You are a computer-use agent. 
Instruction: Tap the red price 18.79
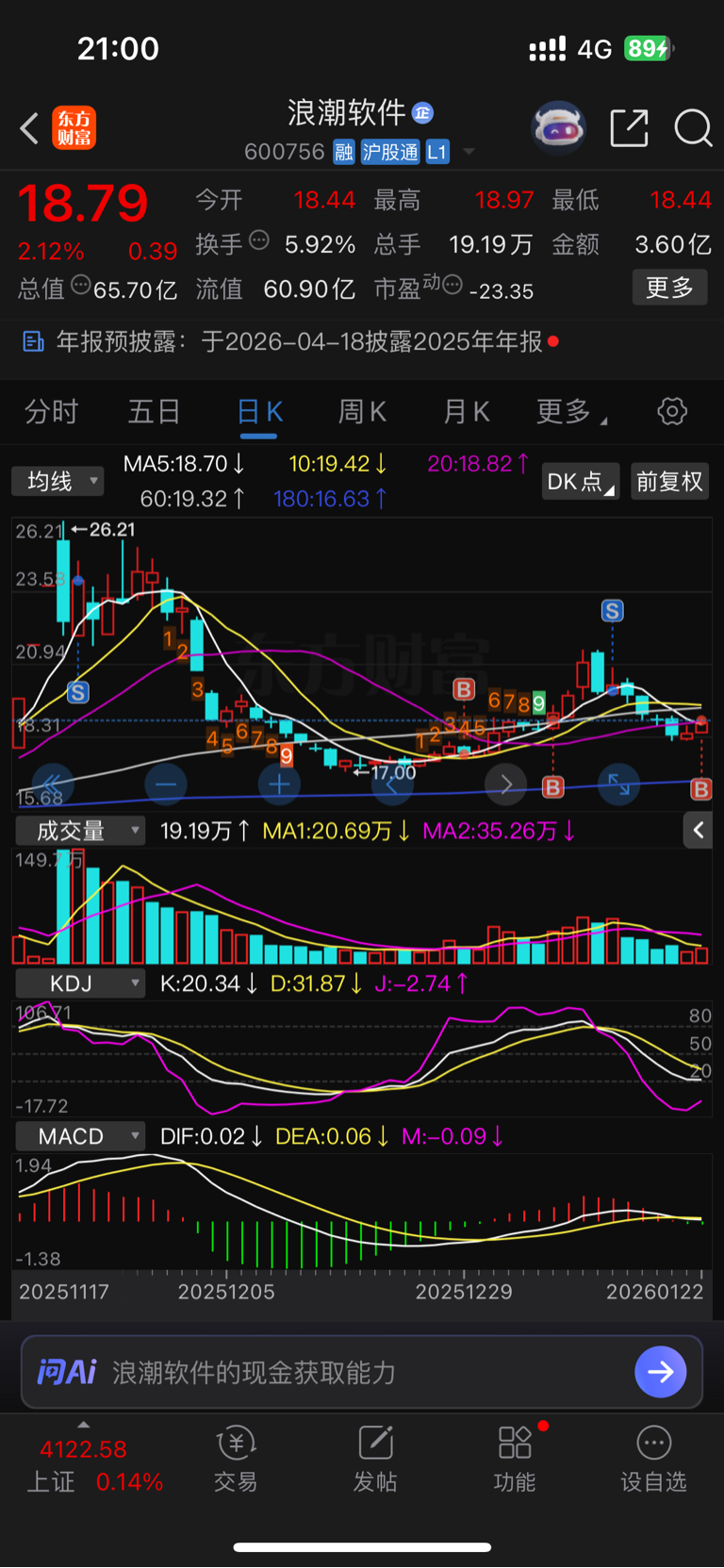click(83, 204)
